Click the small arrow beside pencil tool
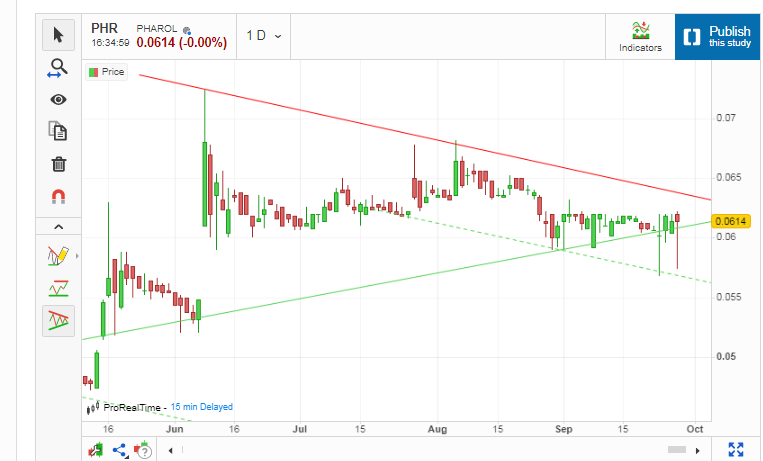This screenshot has width=763, height=461. coord(77,256)
